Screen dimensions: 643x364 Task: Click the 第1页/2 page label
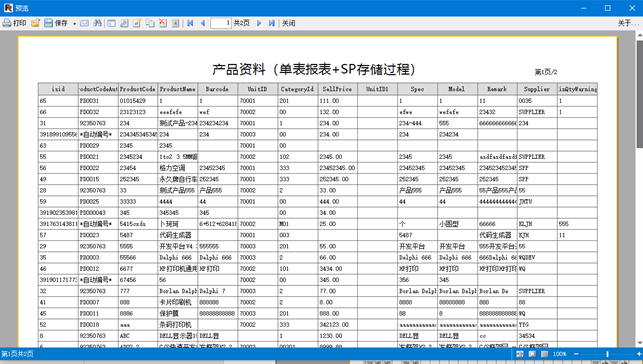click(545, 72)
